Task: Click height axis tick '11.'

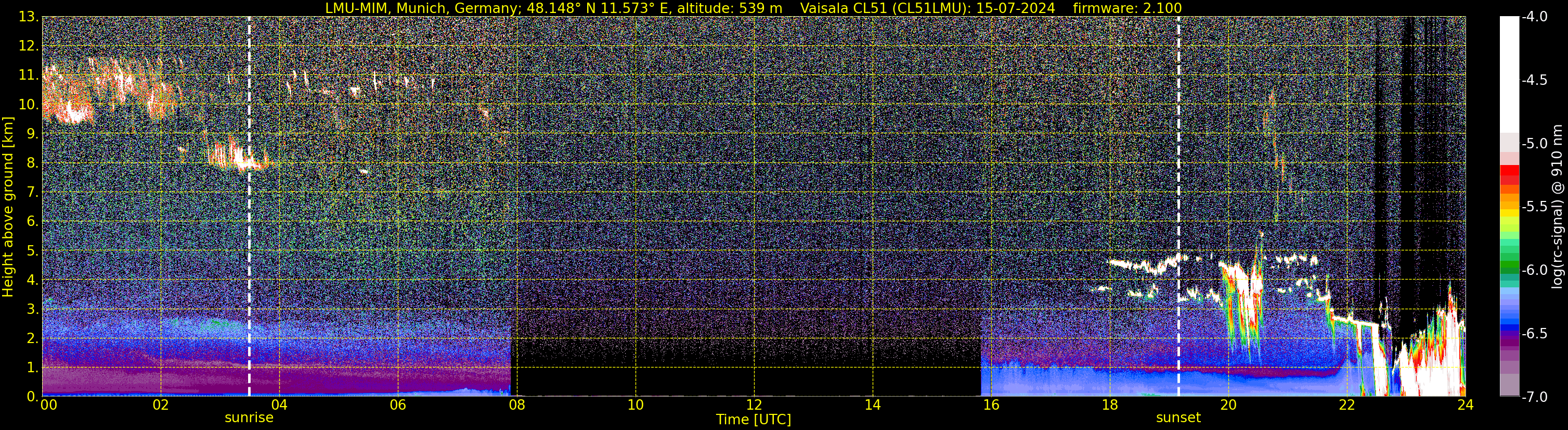Action: [x=28, y=75]
